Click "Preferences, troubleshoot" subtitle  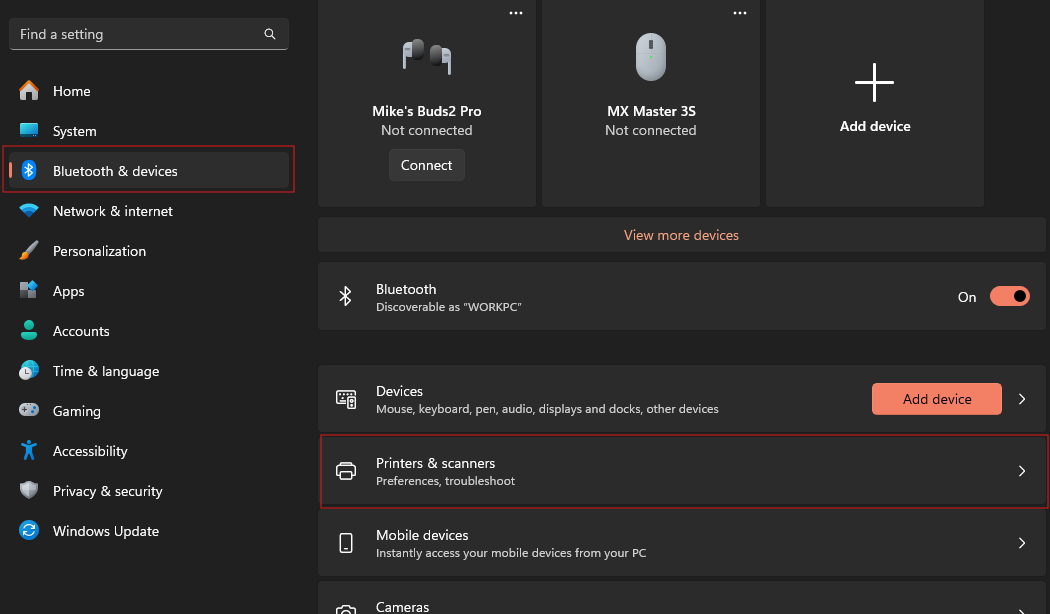[x=445, y=481]
